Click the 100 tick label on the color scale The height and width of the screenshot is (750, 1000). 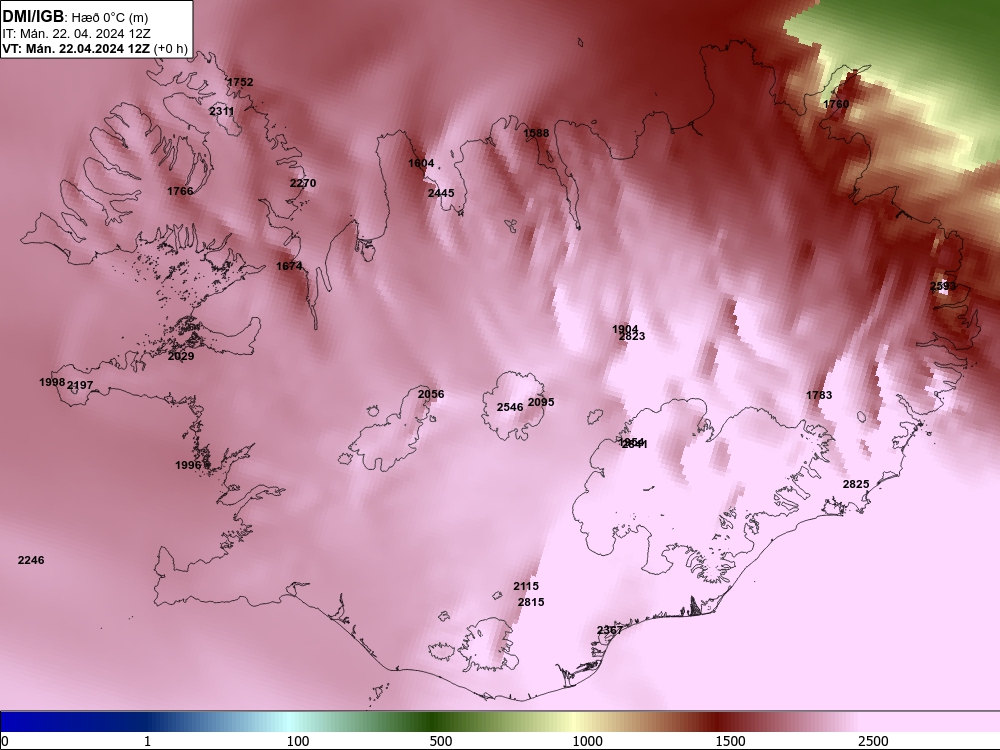(298, 741)
